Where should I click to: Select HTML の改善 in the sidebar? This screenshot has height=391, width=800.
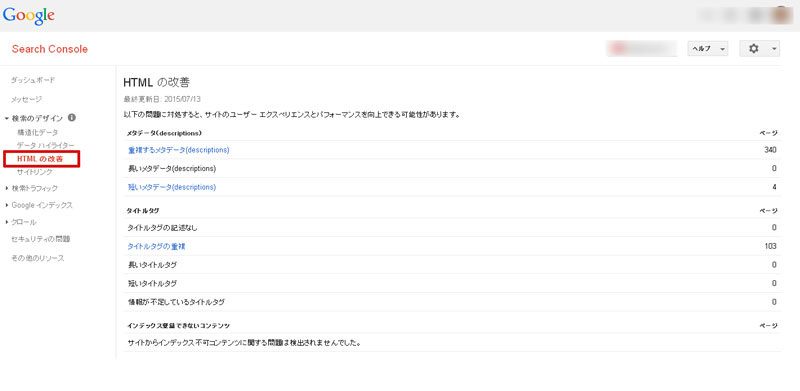click(40, 159)
